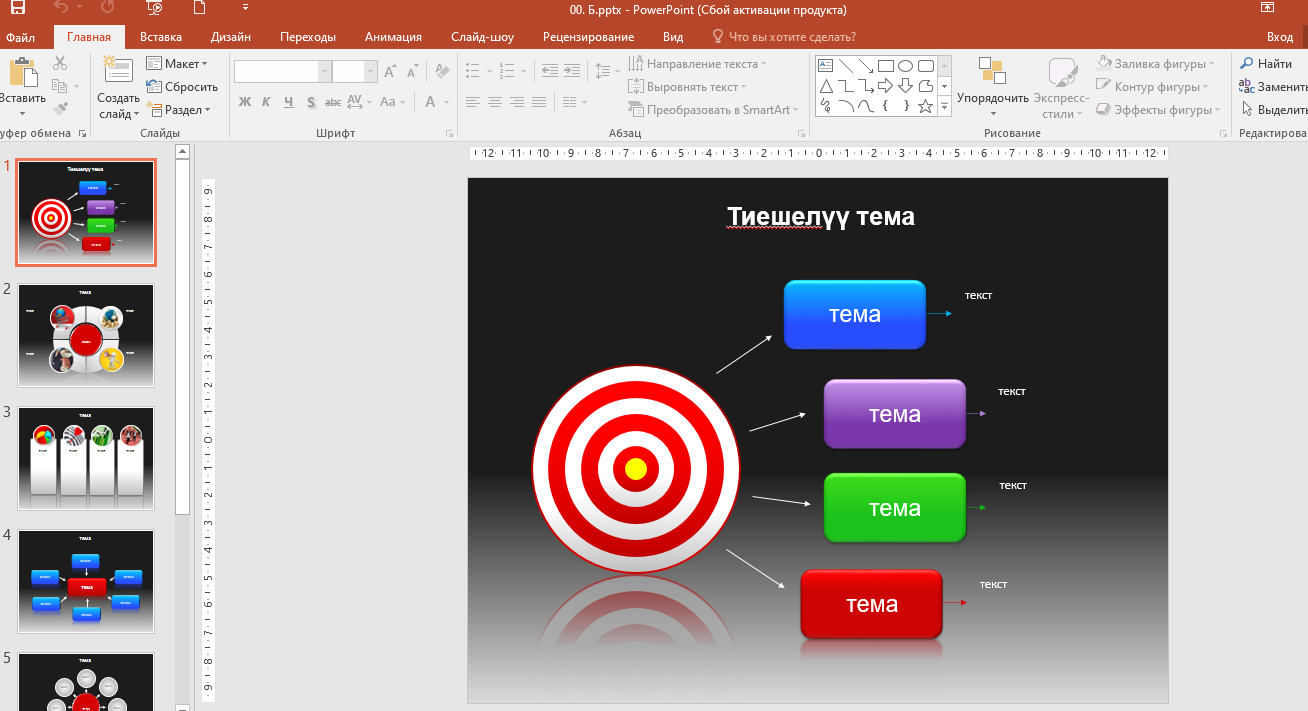Save the presentation with the floppy disk icon
This screenshot has height=711, width=1308.
point(18,8)
